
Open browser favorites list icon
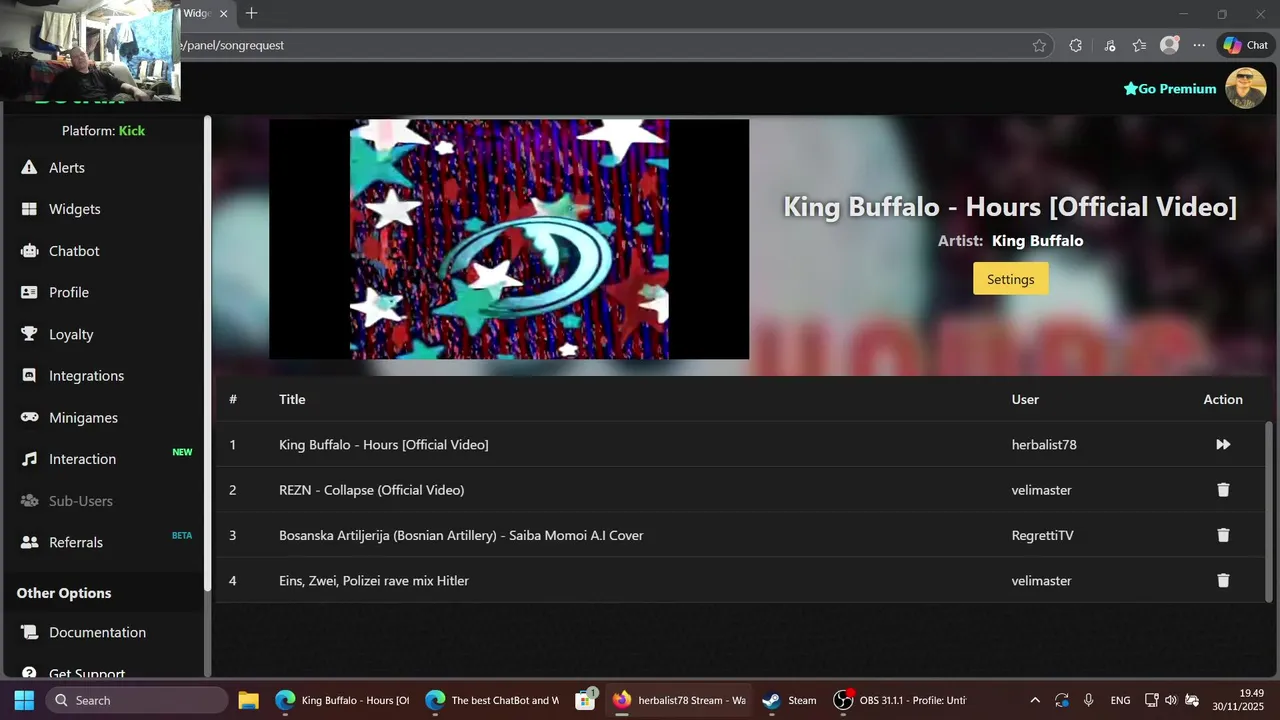(1139, 45)
